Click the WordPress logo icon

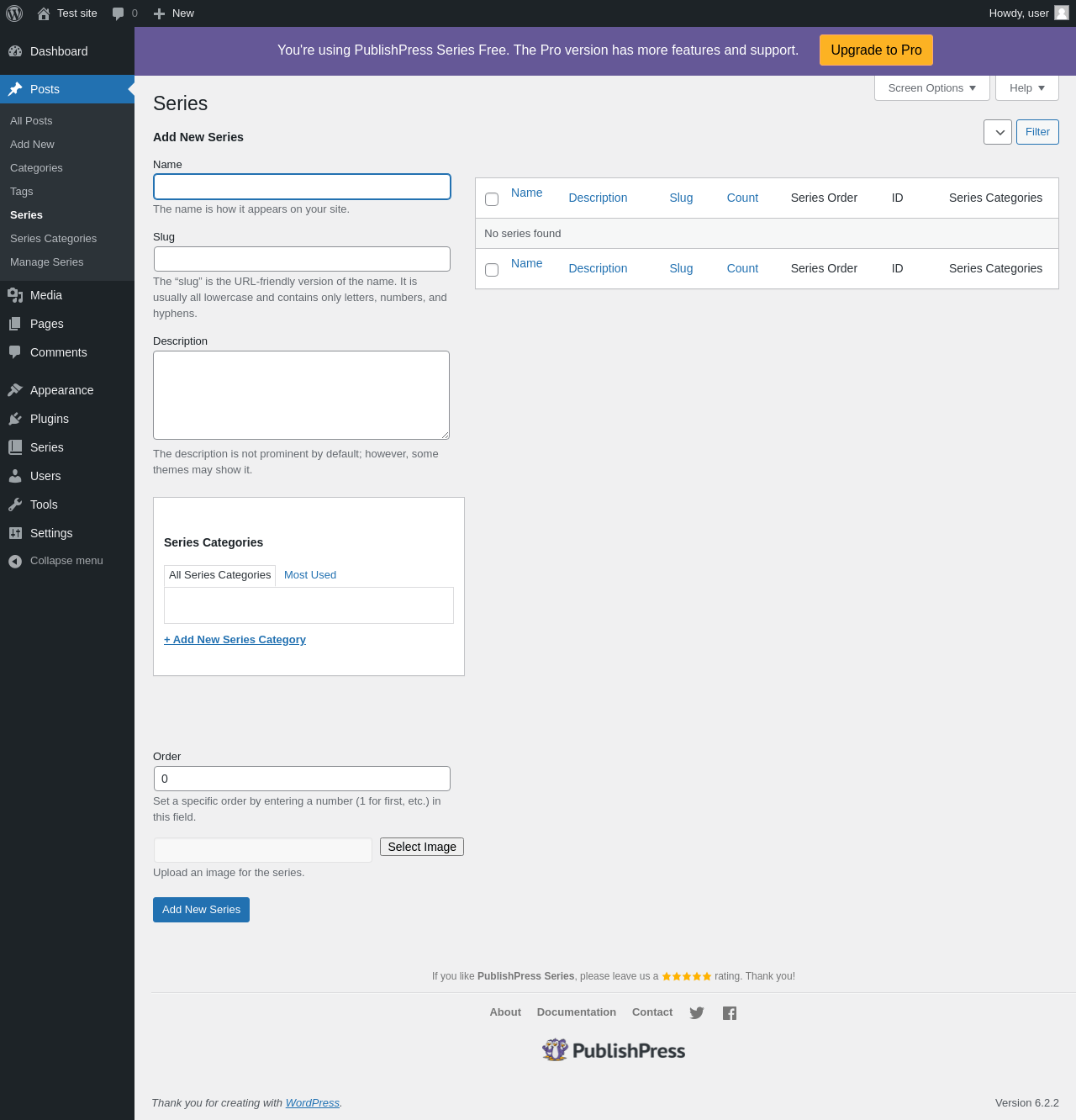coord(14,13)
